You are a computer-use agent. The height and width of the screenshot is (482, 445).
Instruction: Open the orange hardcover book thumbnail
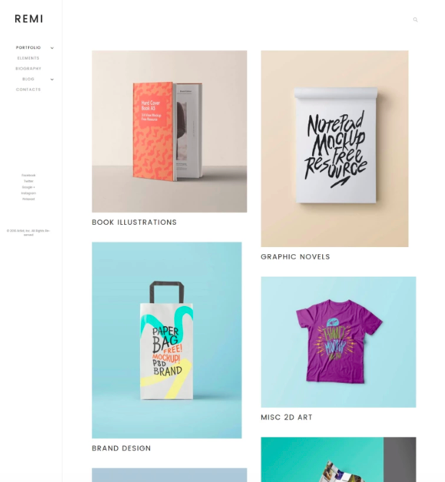(x=169, y=131)
